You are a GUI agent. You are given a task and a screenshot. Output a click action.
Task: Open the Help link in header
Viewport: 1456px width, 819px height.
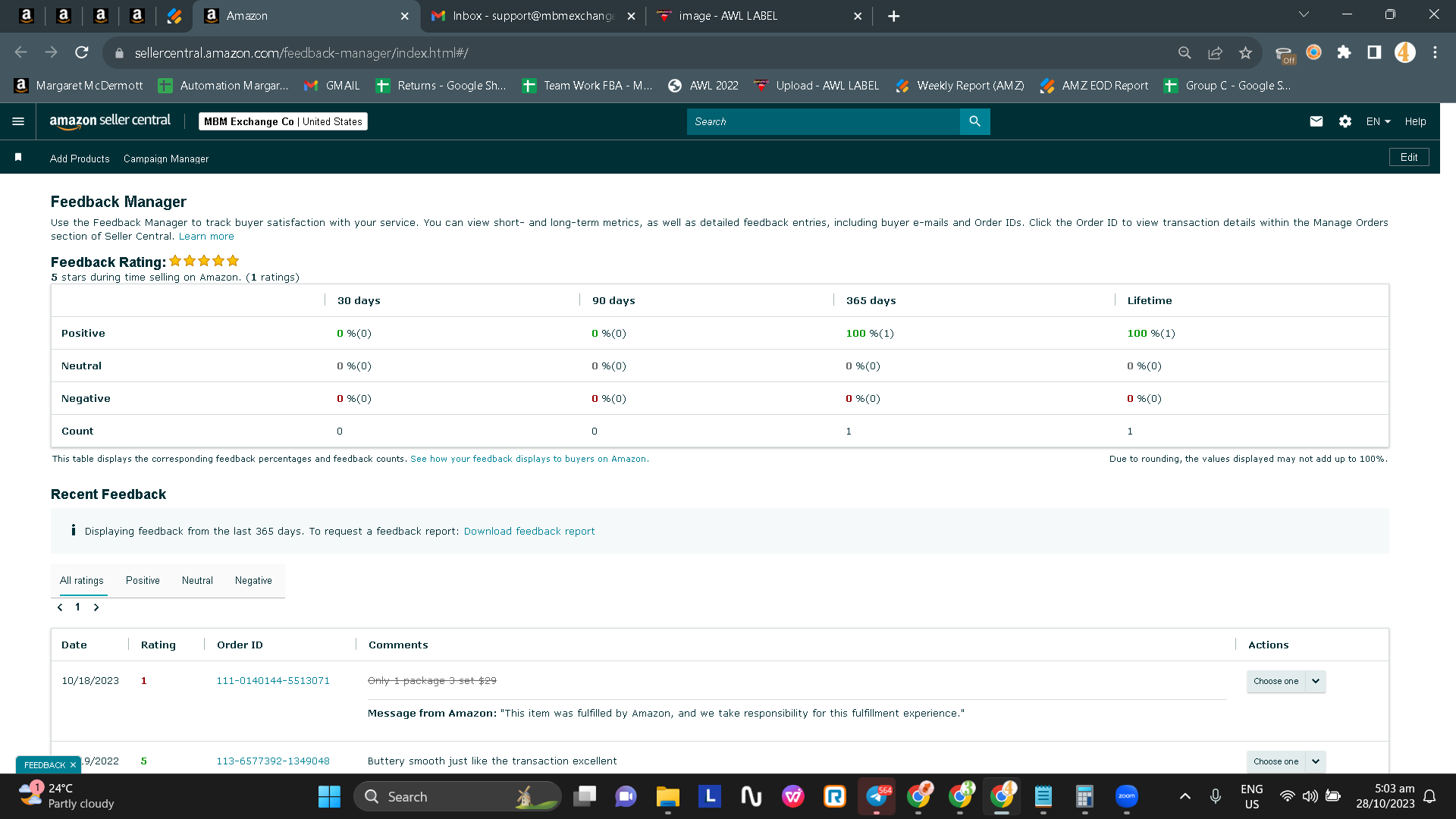pos(1415,121)
